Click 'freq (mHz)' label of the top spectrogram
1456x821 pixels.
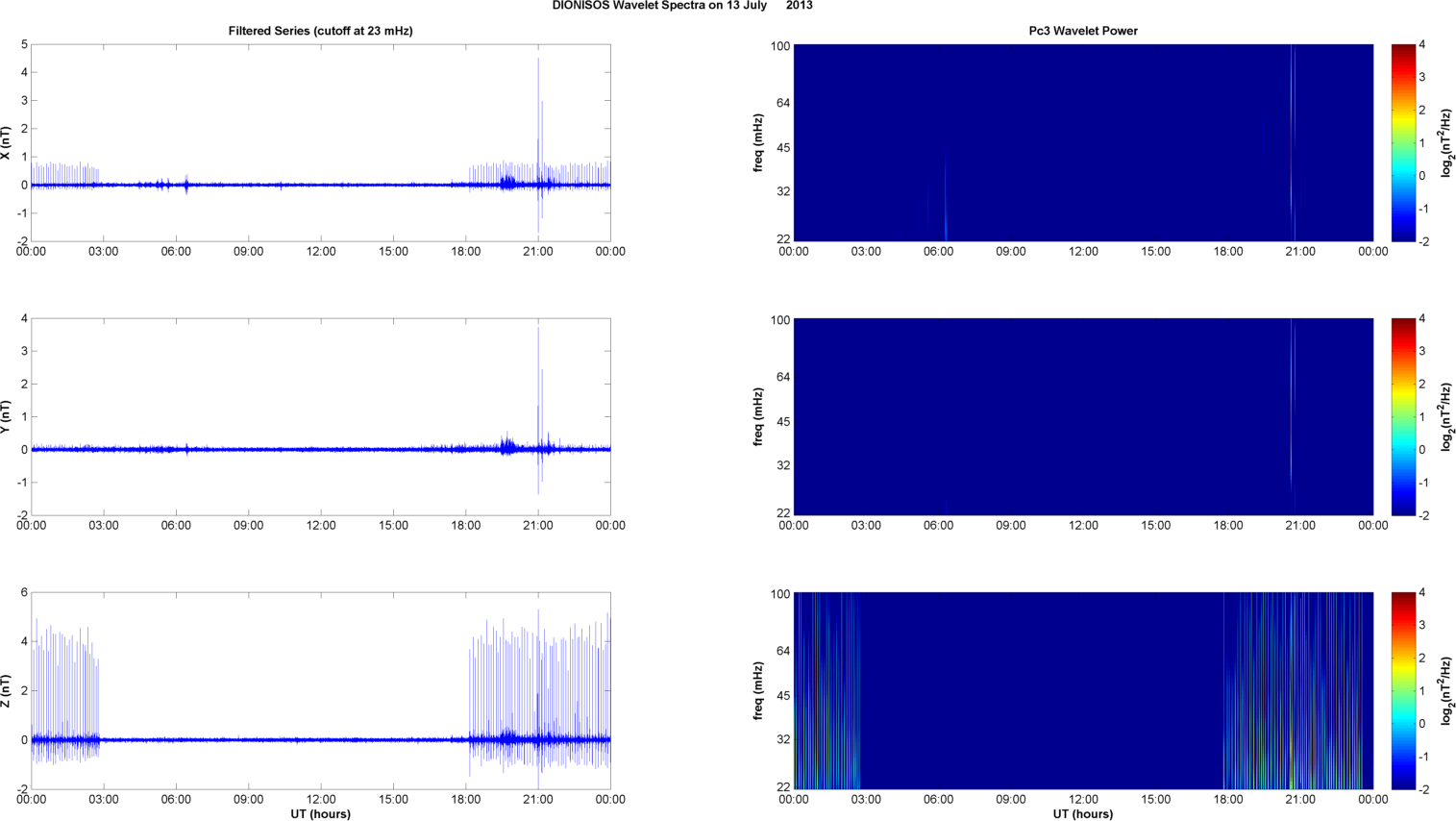(758, 143)
